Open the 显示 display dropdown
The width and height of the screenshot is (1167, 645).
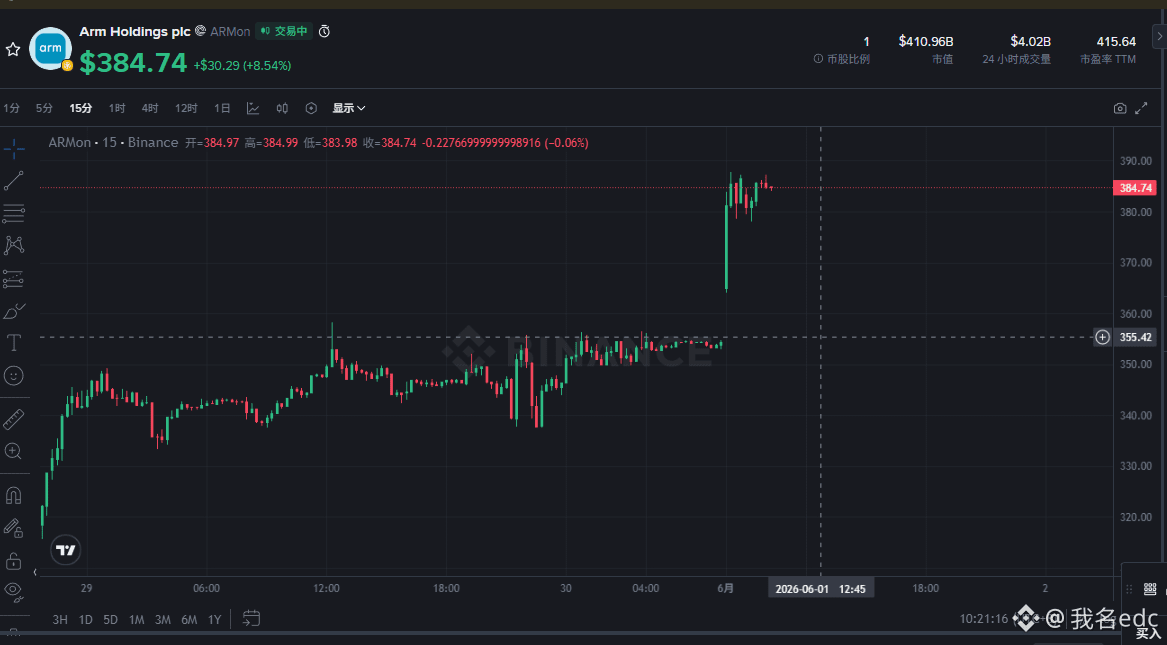(x=348, y=109)
